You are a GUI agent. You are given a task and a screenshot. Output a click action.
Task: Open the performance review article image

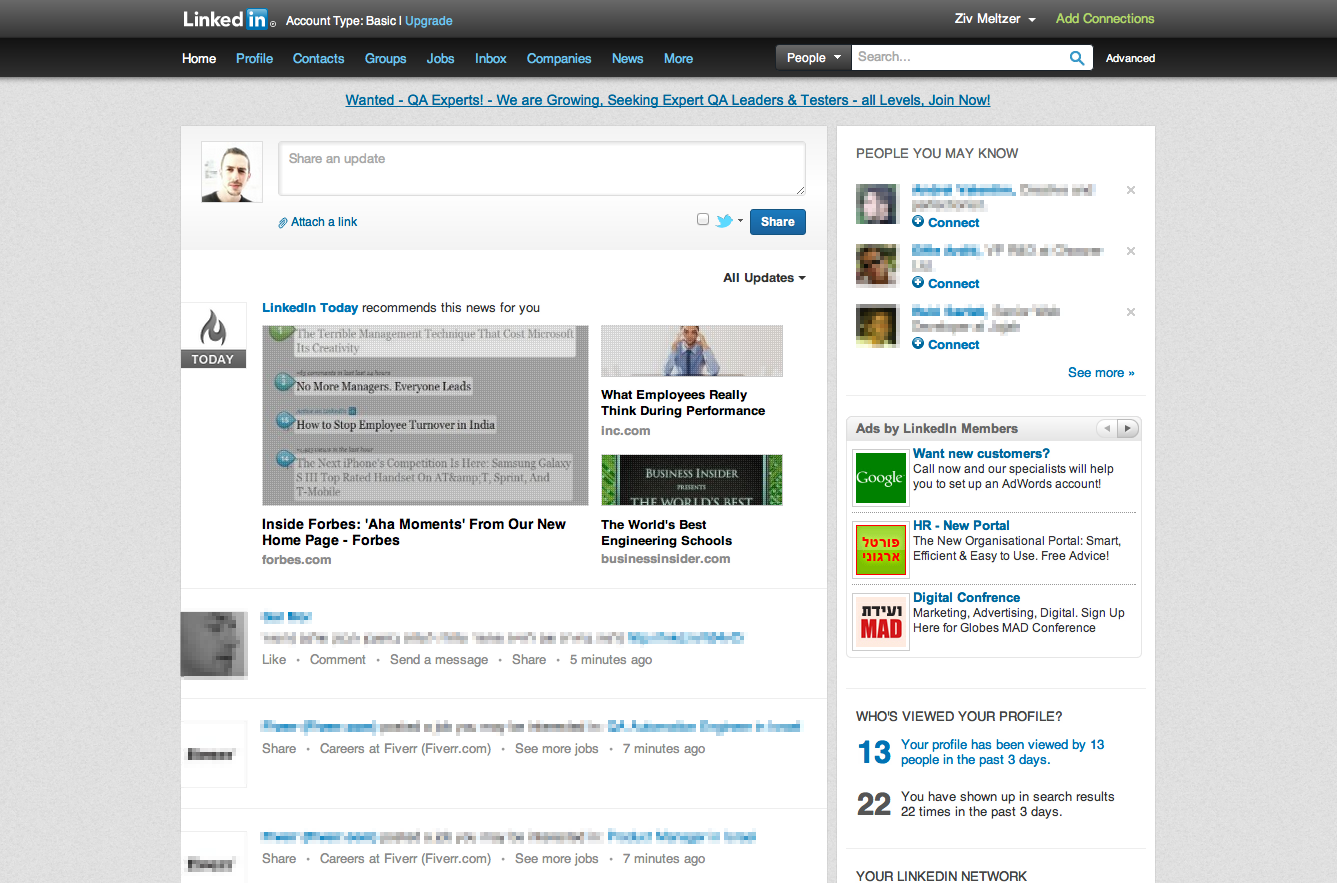coord(692,351)
